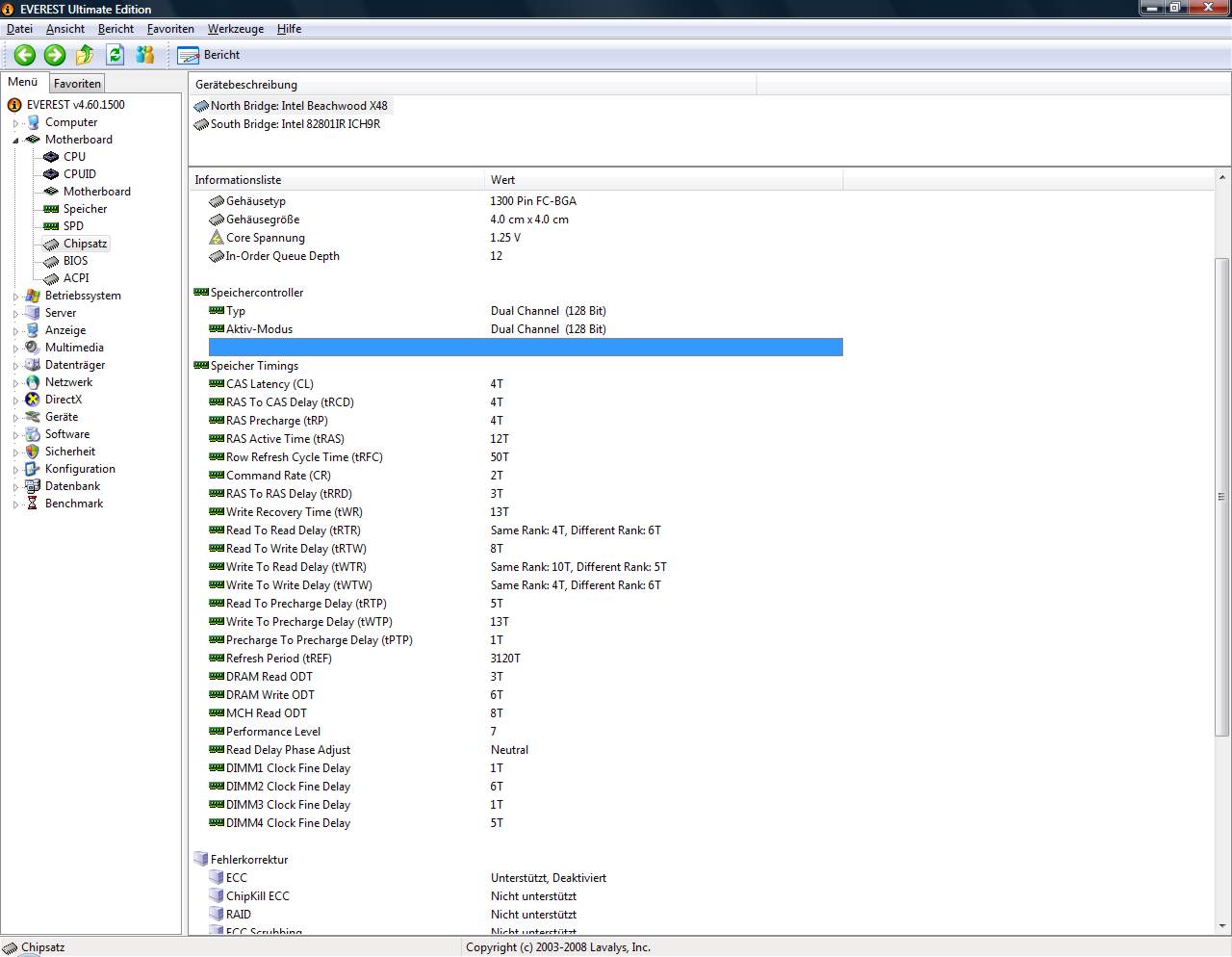The width and height of the screenshot is (1232, 957).
Task: Click the Sicherheit shield icon
Action: point(33,452)
